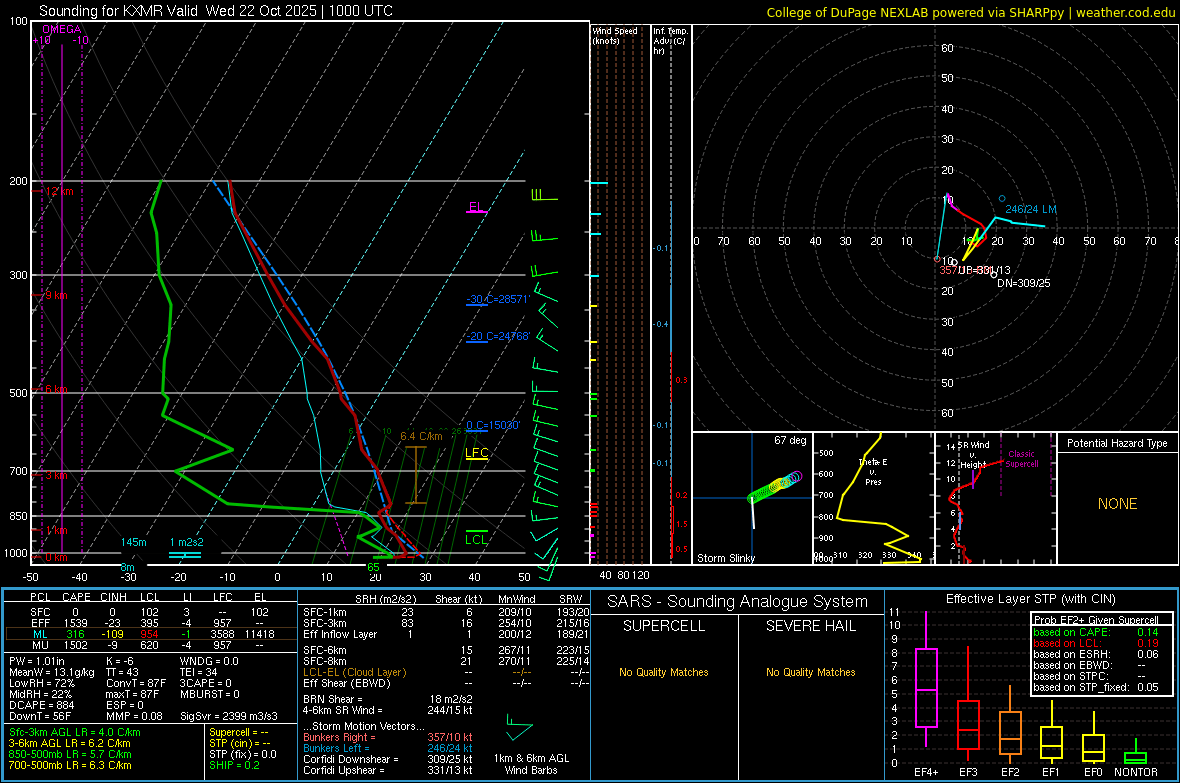The height and width of the screenshot is (783, 1180).
Task: Click the DCAPE = 884 value
Action: (41, 705)
